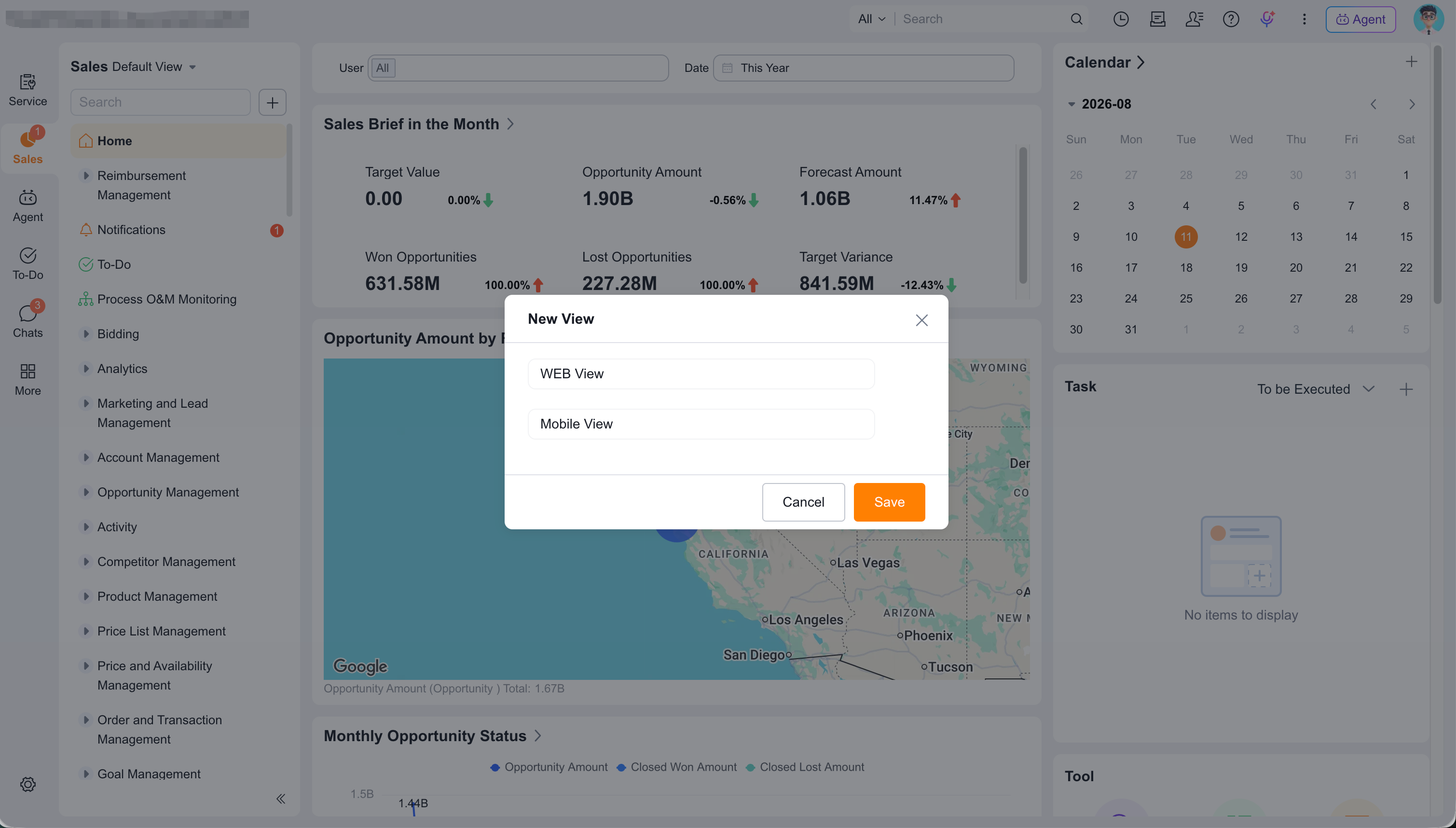The image size is (1456, 828).
Task: Open Chats from the left rail
Action: click(27, 322)
